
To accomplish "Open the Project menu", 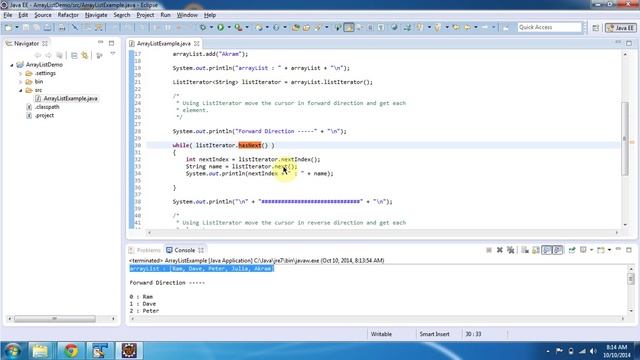I will tap(145, 15).
